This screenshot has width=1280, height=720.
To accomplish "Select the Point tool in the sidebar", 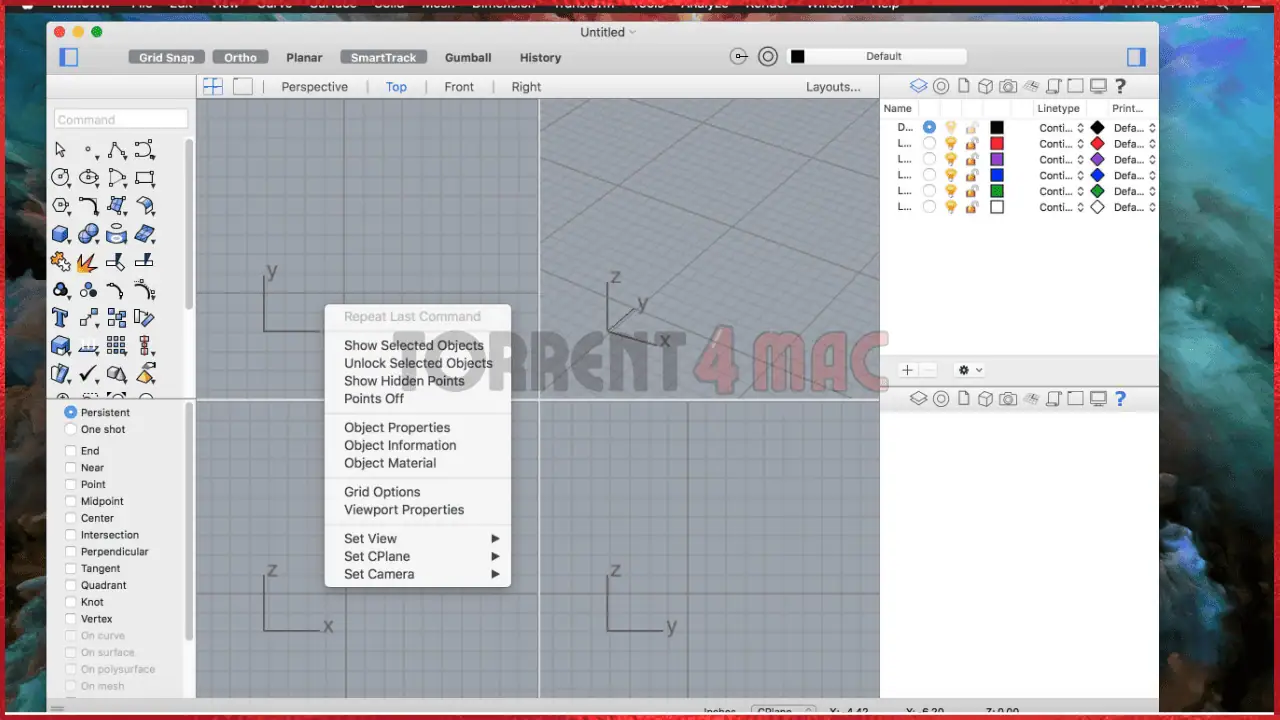I will 88,149.
